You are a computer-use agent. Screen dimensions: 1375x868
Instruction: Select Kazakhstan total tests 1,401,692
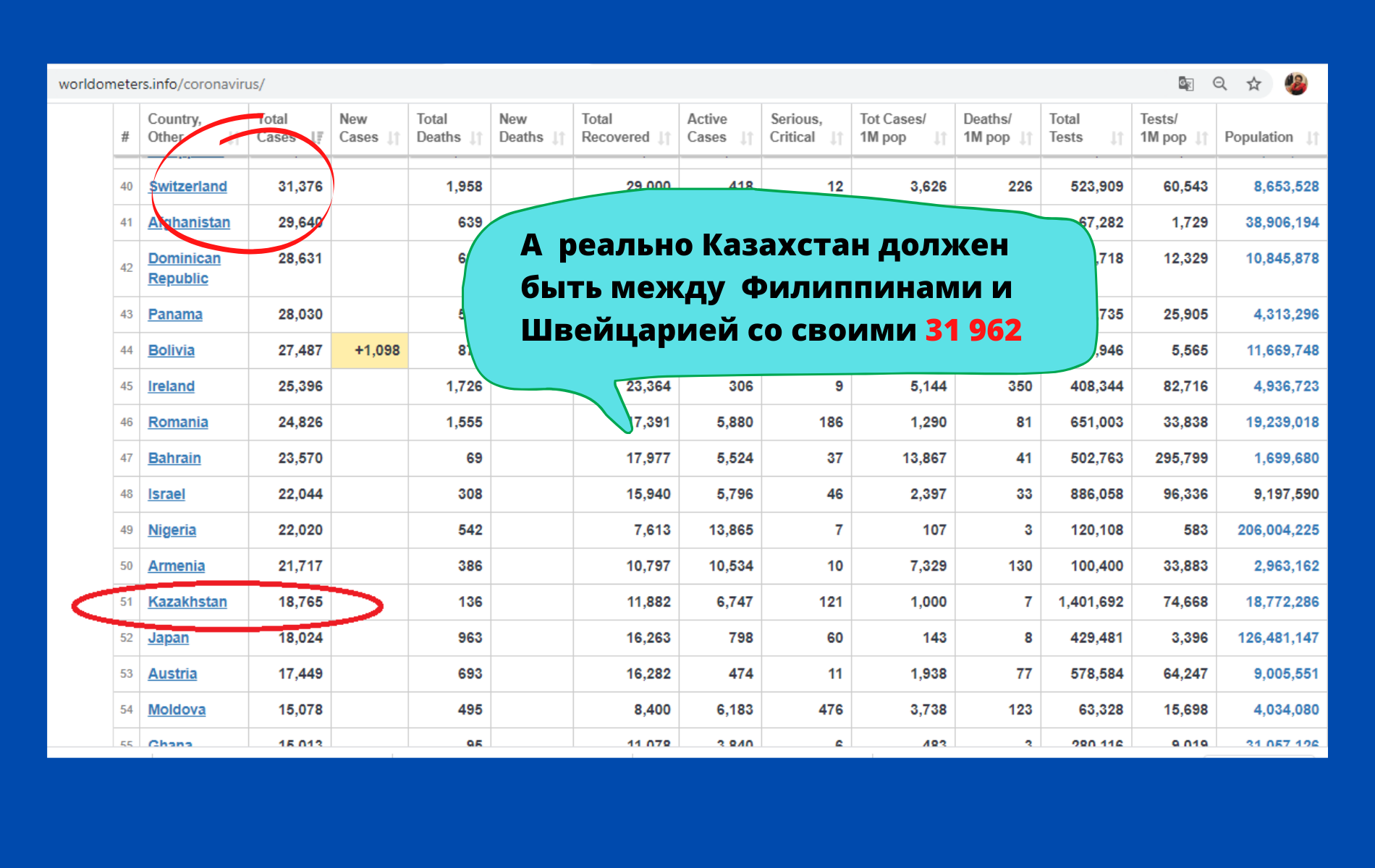coord(1091,602)
